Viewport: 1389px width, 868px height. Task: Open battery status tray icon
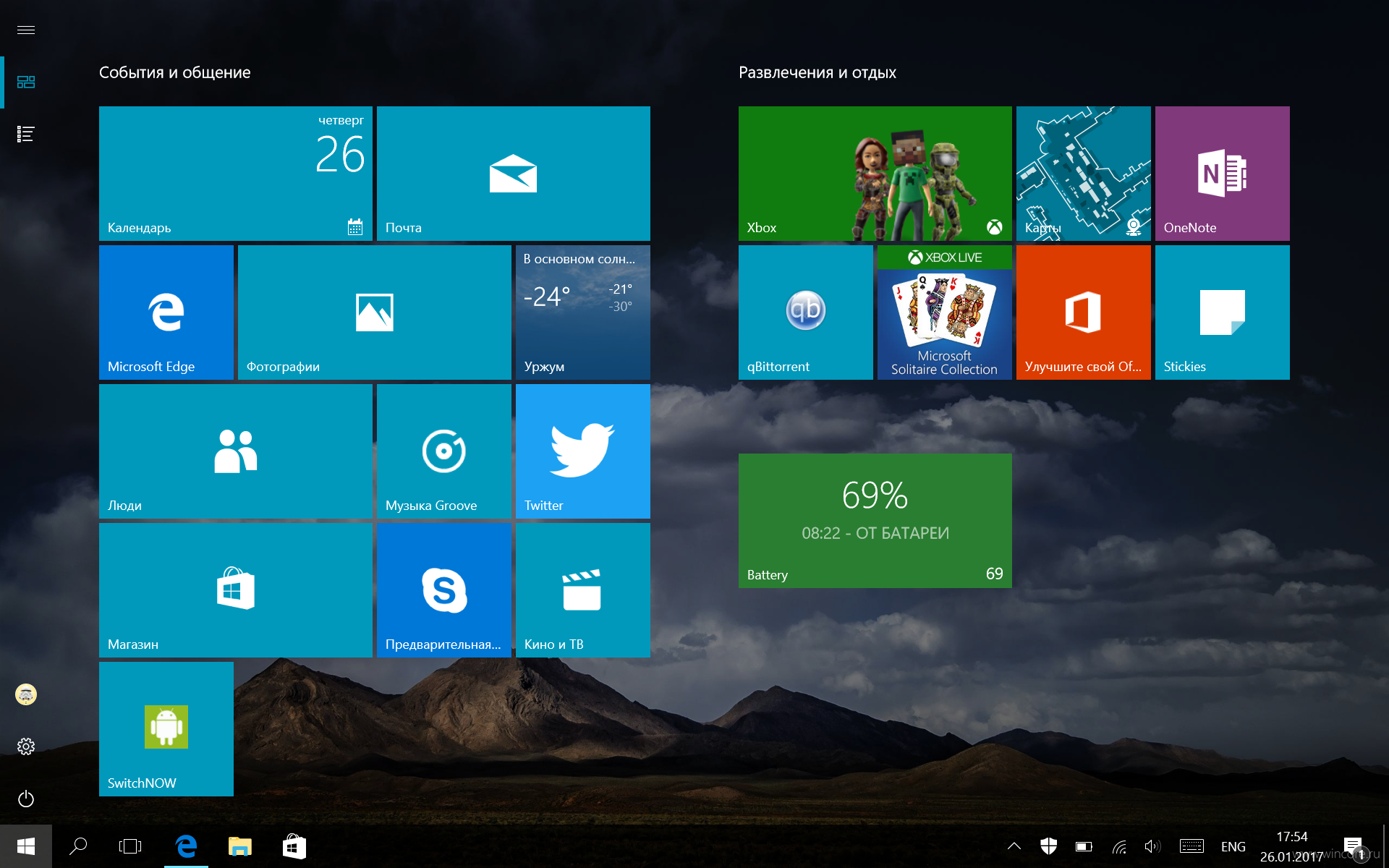(x=1084, y=846)
